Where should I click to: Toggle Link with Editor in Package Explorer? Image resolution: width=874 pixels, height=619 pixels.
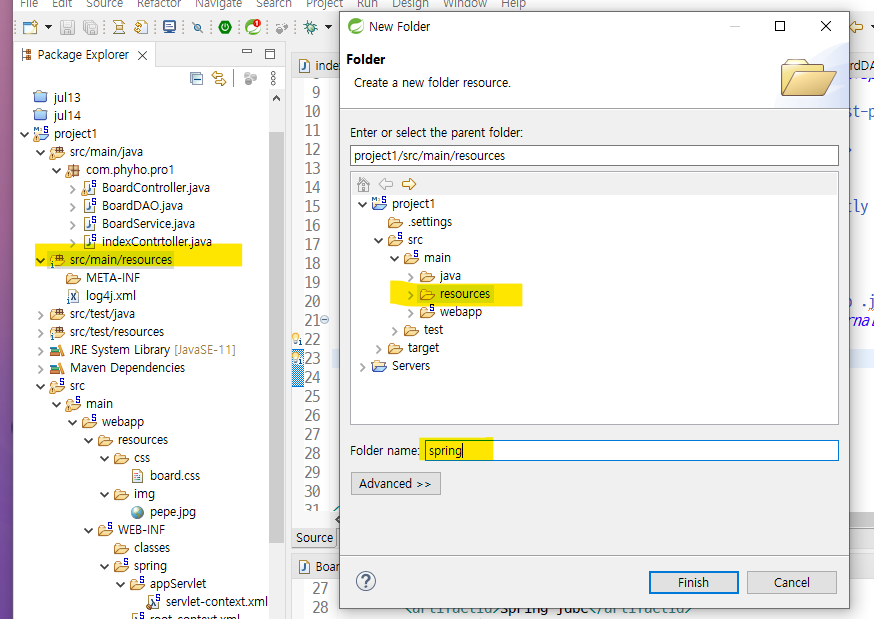(x=219, y=79)
